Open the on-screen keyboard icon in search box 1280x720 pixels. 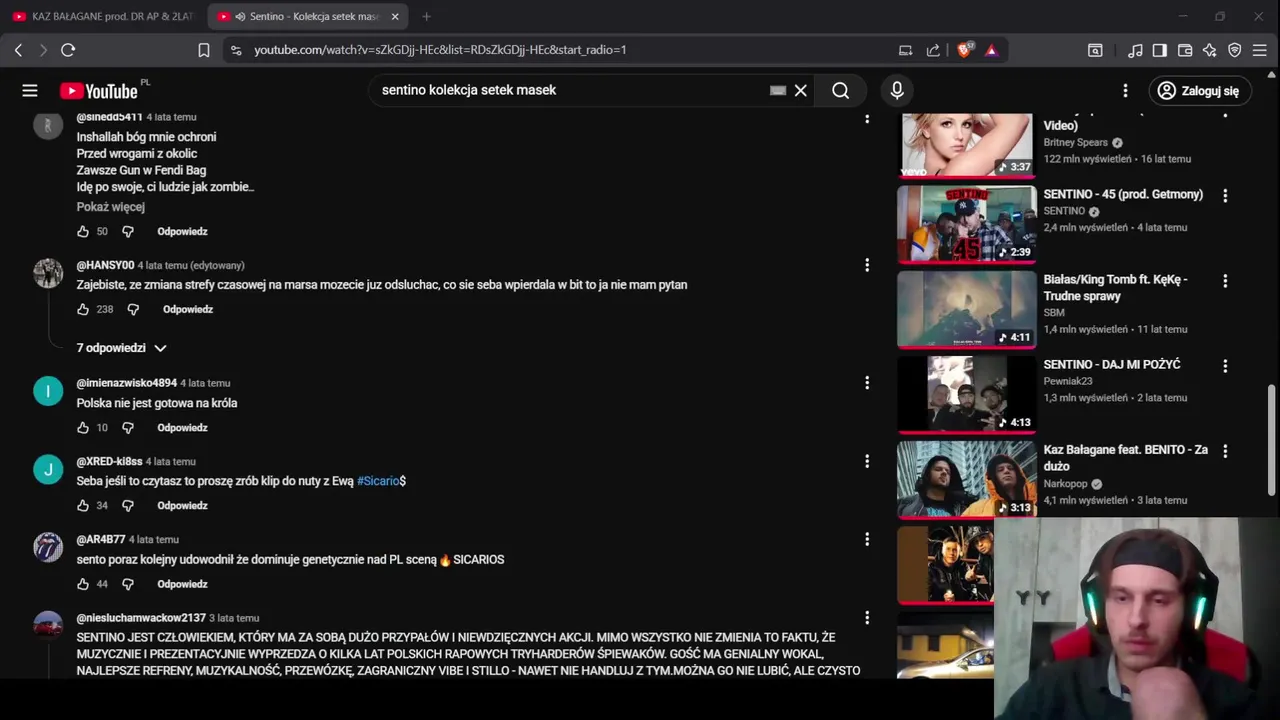pos(778,90)
